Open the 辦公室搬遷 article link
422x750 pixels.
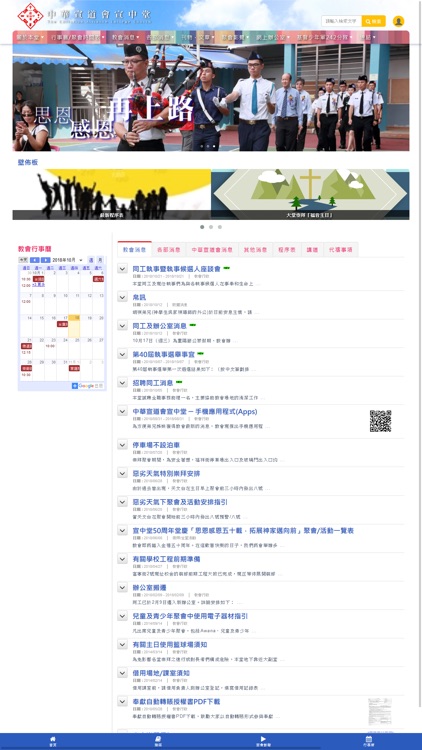(x=149, y=587)
